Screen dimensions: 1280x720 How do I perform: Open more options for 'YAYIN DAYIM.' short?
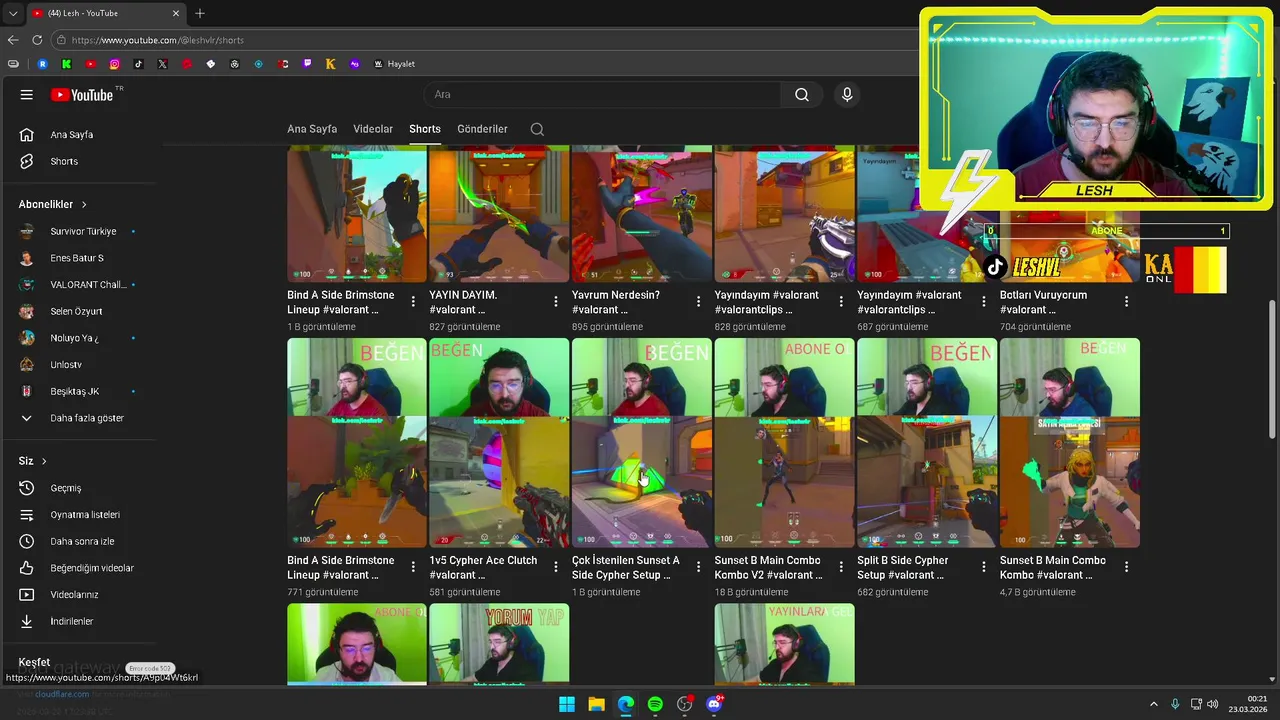556,301
